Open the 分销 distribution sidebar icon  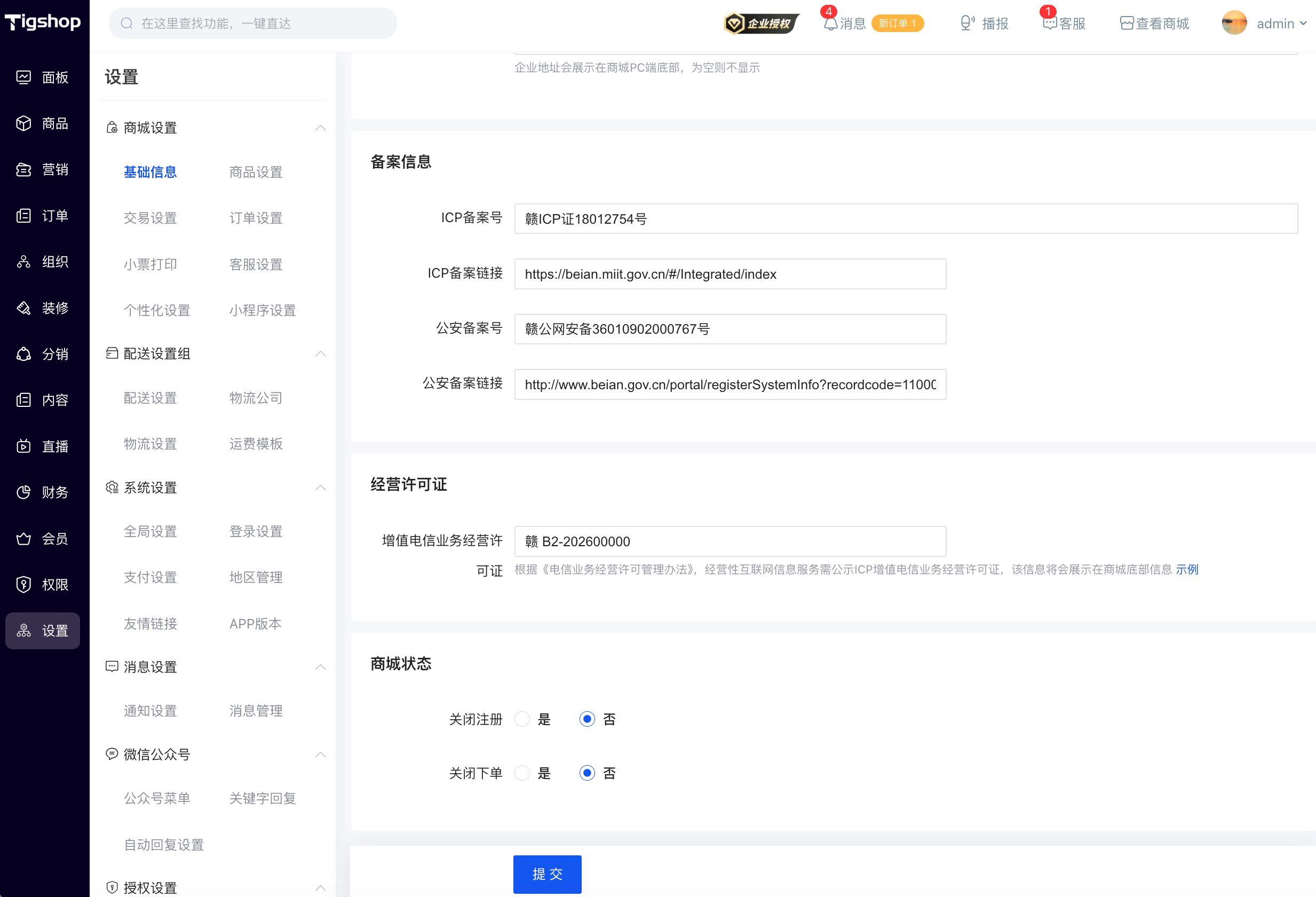point(23,354)
